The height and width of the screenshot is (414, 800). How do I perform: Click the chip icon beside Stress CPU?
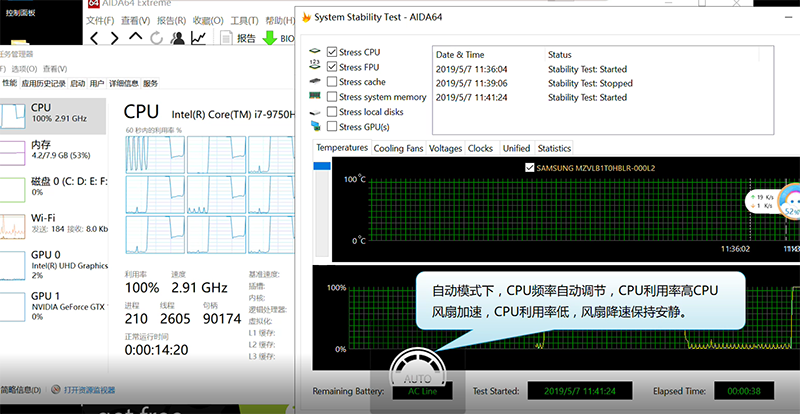(x=315, y=52)
